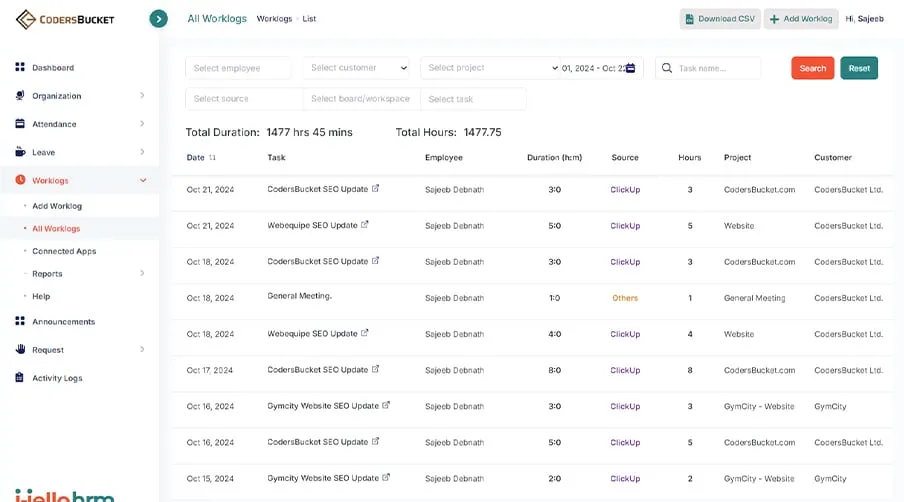Click the green Reset button
904x502 pixels.
coord(859,68)
